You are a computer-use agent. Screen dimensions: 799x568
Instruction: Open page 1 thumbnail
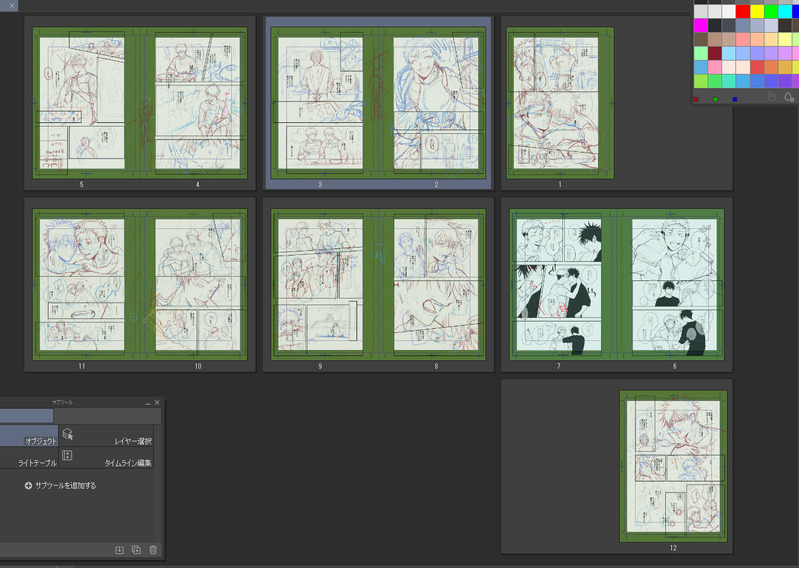coord(560,103)
